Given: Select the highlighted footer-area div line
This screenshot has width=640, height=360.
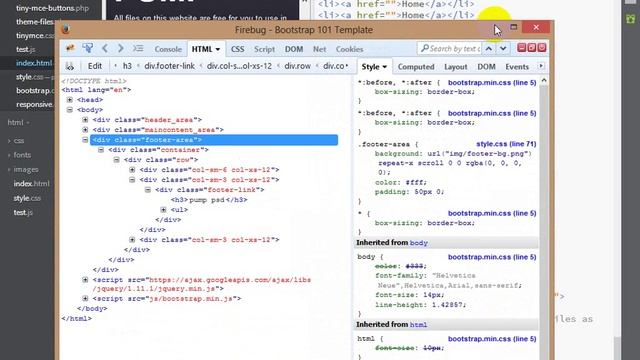Looking at the screenshot, I should (x=214, y=140).
